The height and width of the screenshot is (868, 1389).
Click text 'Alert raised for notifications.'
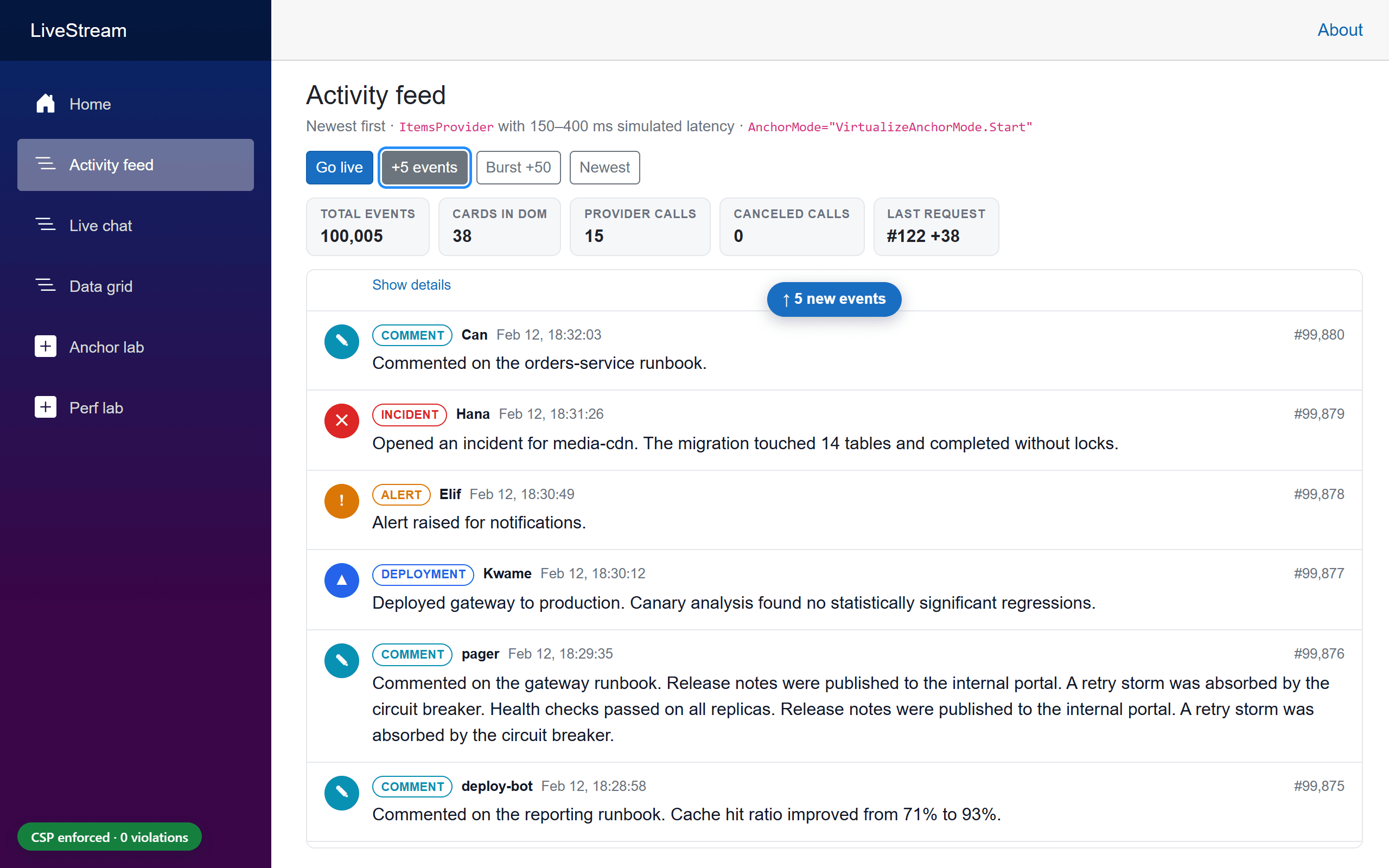(x=479, y=522)
